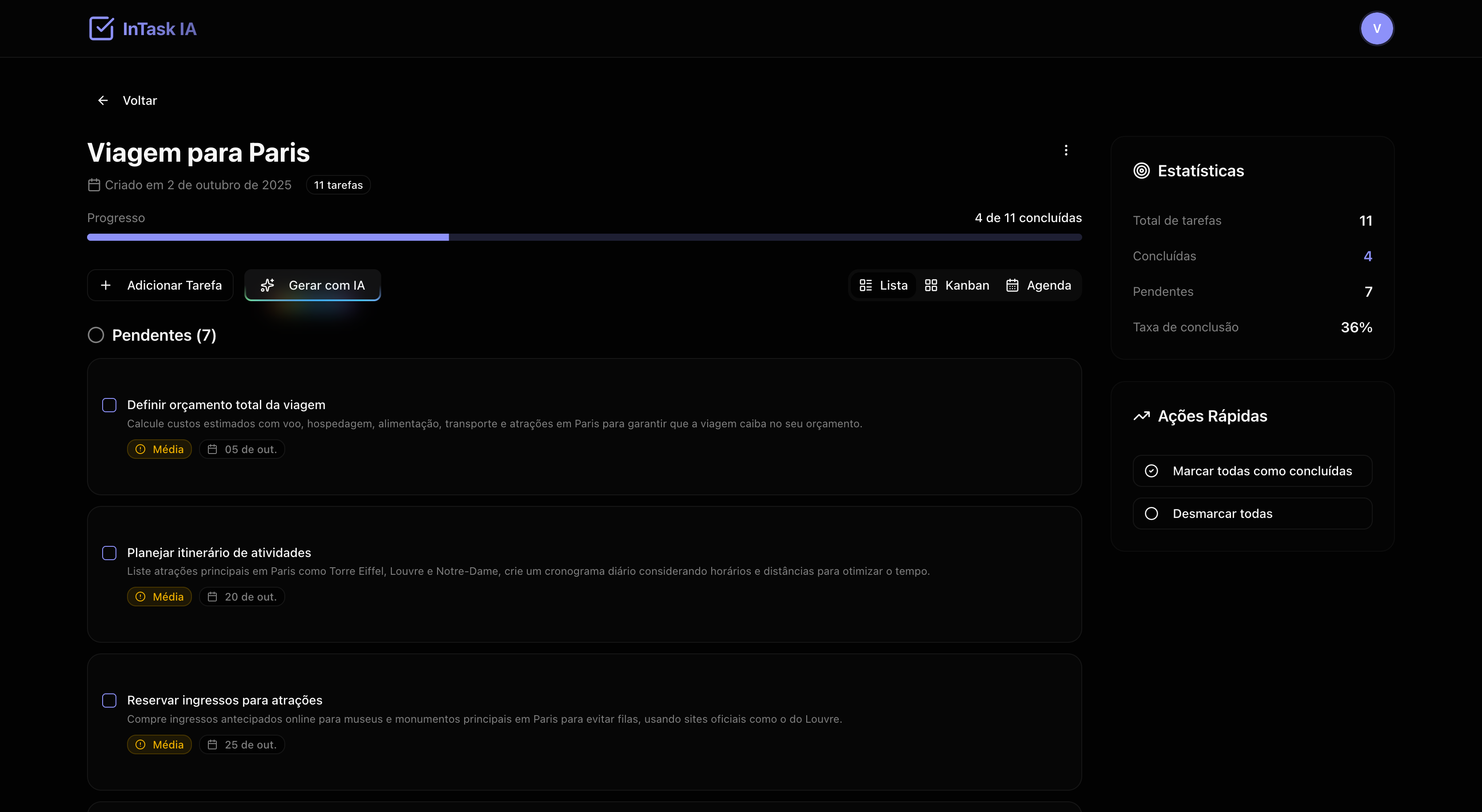
Task: Click the plus icon on Adicionar Tarefa
Action: click(106, 285)
